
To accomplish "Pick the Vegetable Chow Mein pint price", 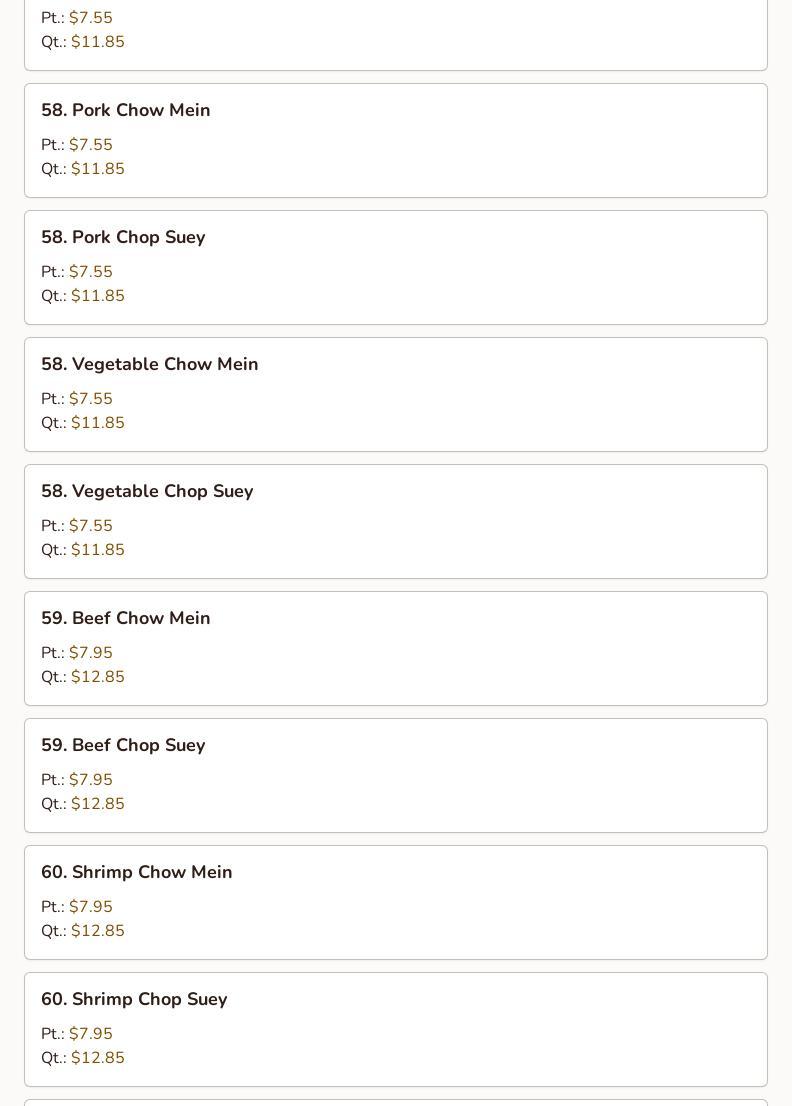I will tap(91, 399).
